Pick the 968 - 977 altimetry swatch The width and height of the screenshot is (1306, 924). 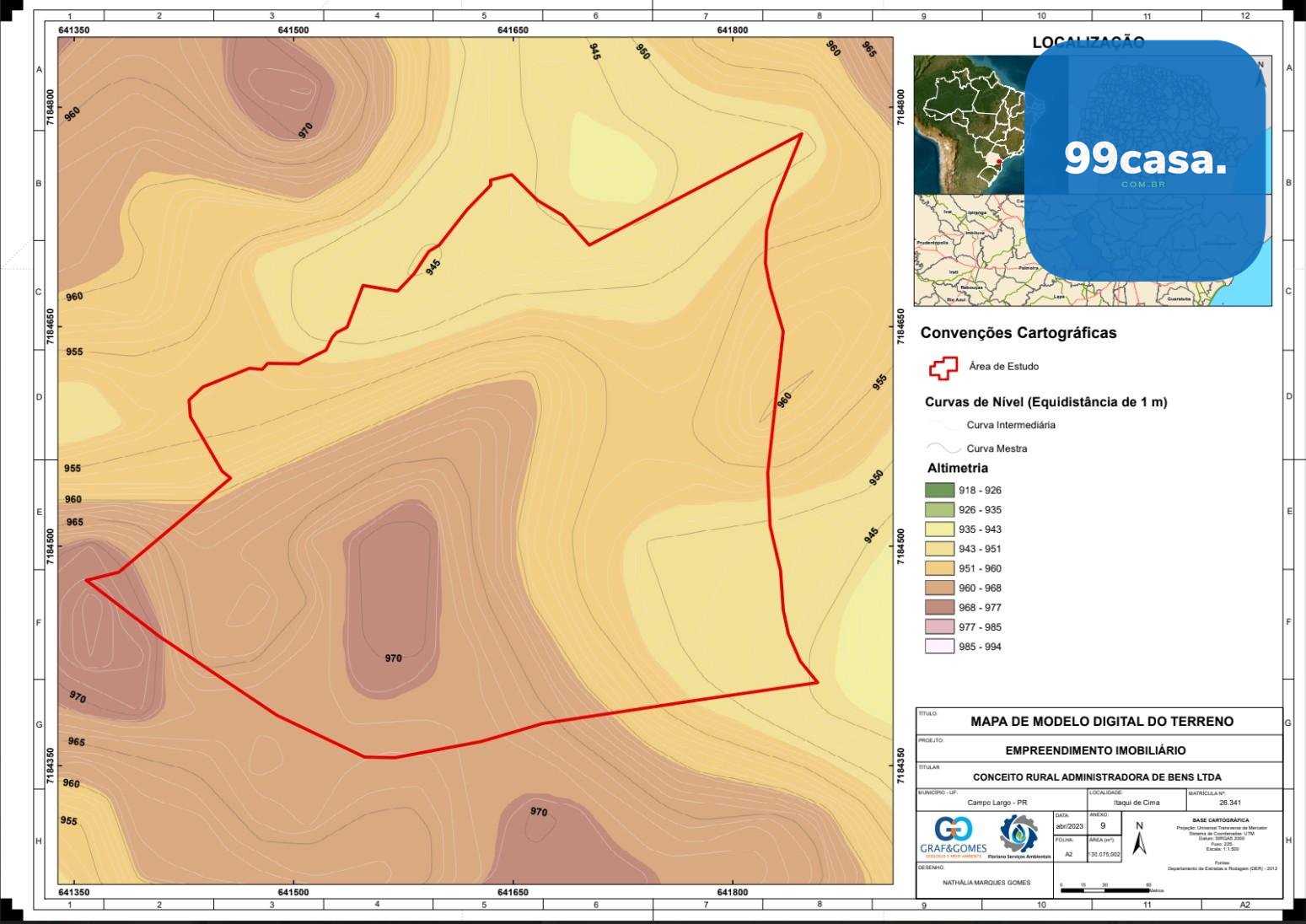pos(939,608)
